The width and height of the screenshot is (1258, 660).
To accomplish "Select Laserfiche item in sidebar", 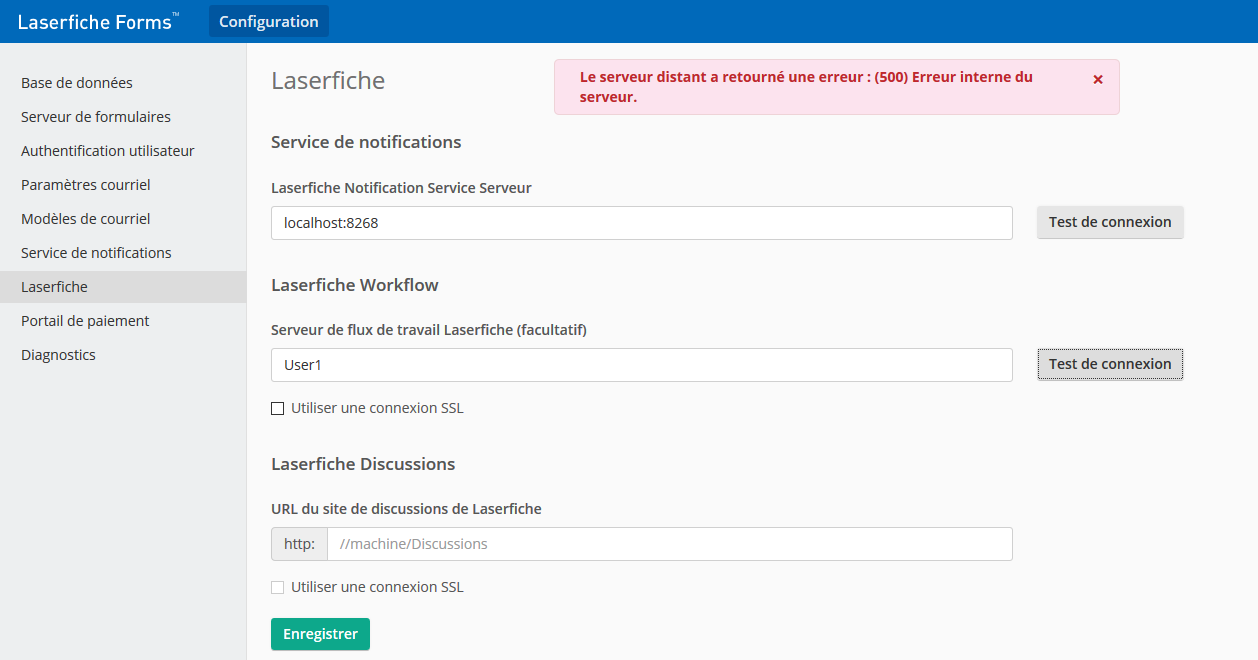I will tap(123, 287).
